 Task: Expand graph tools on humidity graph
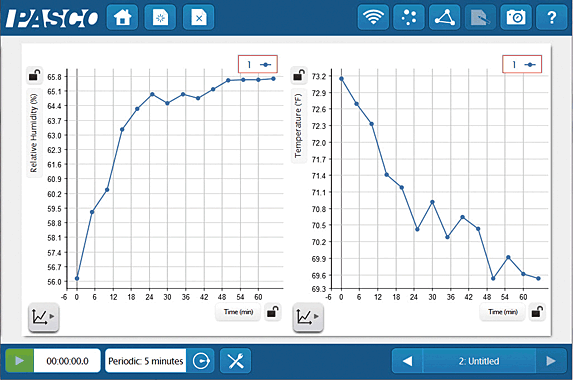tap(43, 317)
